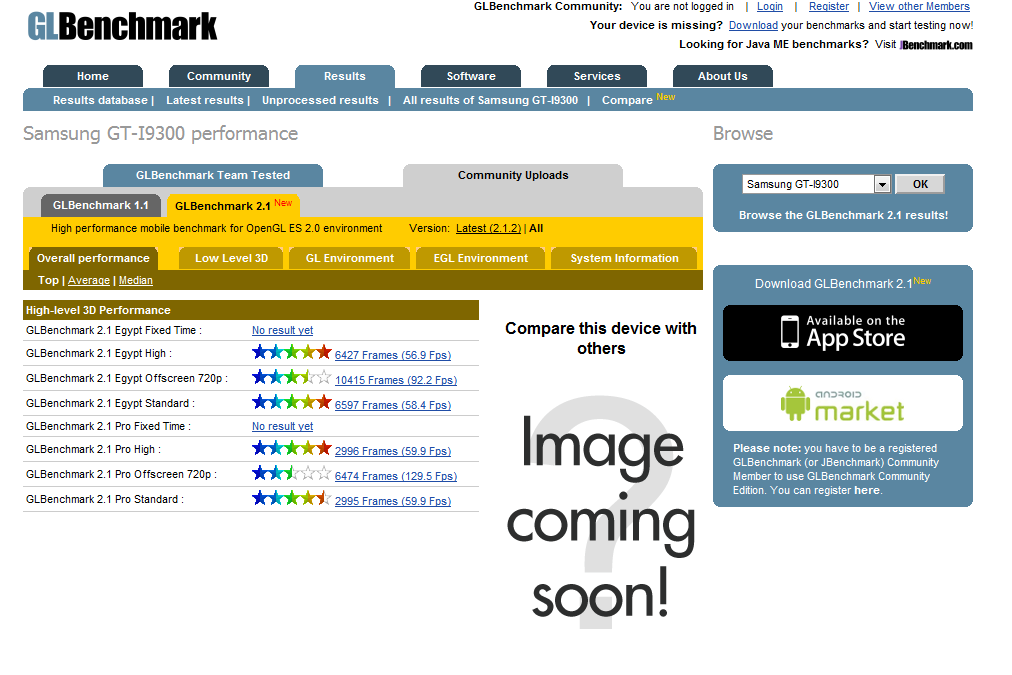Click the Pro Offscreen 720p star rating

click(x=292, y=474)
